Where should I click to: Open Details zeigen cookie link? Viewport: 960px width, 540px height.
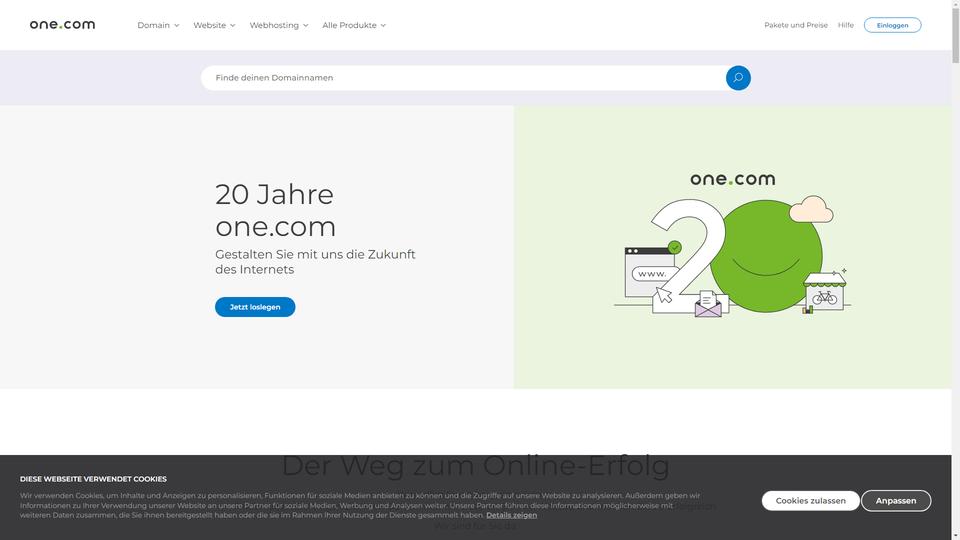511,515
